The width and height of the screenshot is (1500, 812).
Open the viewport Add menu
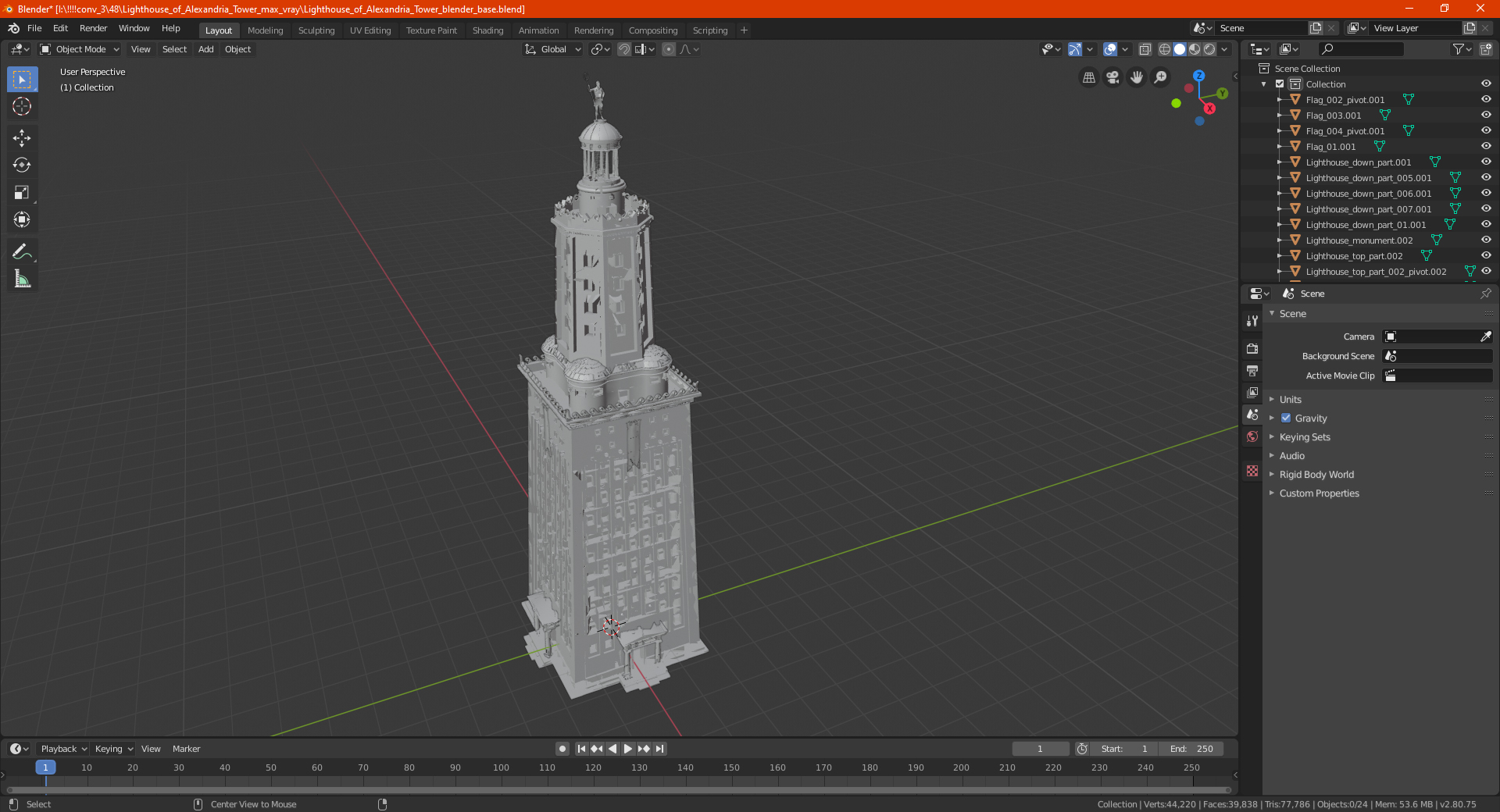[205, 49]
